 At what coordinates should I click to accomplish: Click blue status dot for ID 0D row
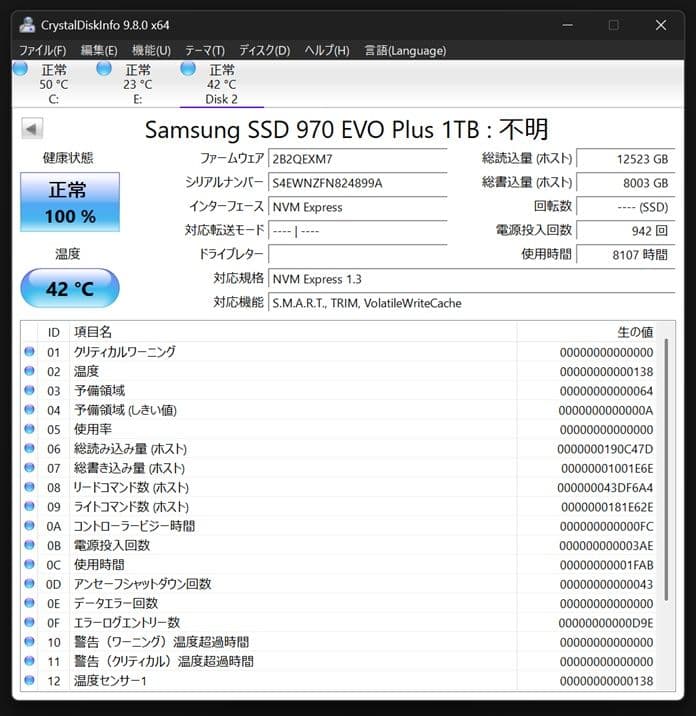(29, 584)
